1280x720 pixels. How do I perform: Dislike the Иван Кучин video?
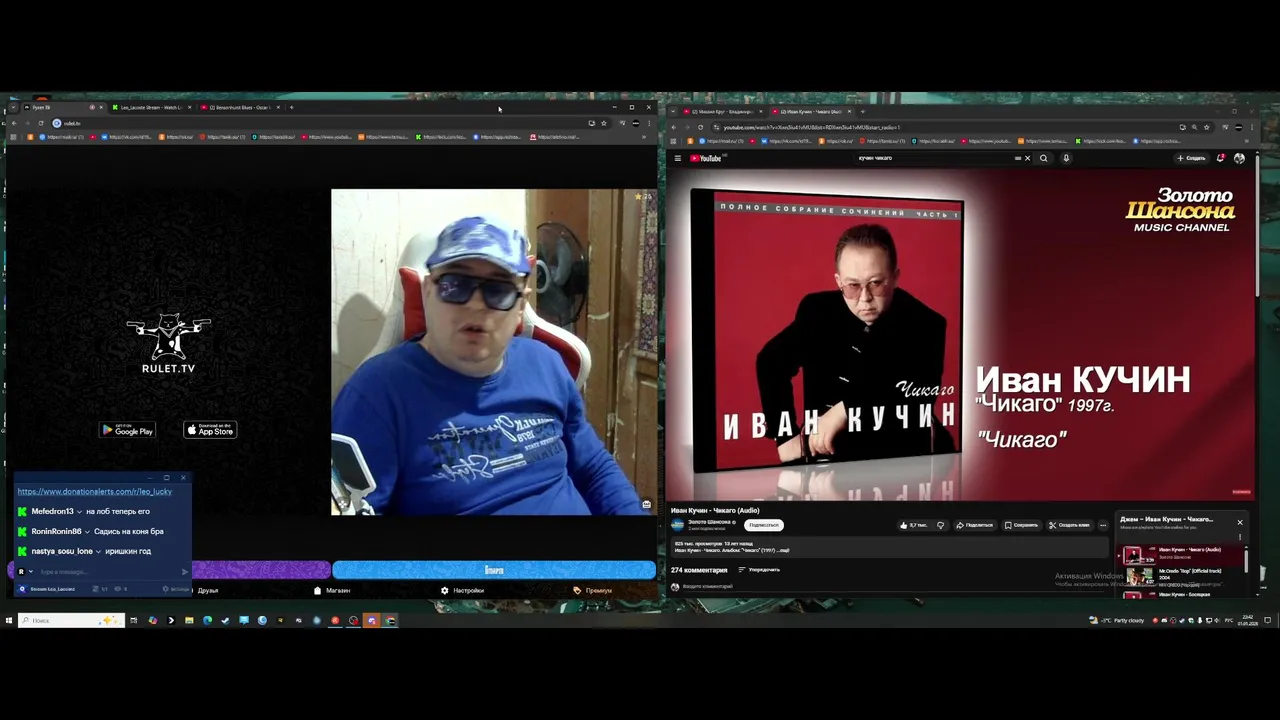940,525
